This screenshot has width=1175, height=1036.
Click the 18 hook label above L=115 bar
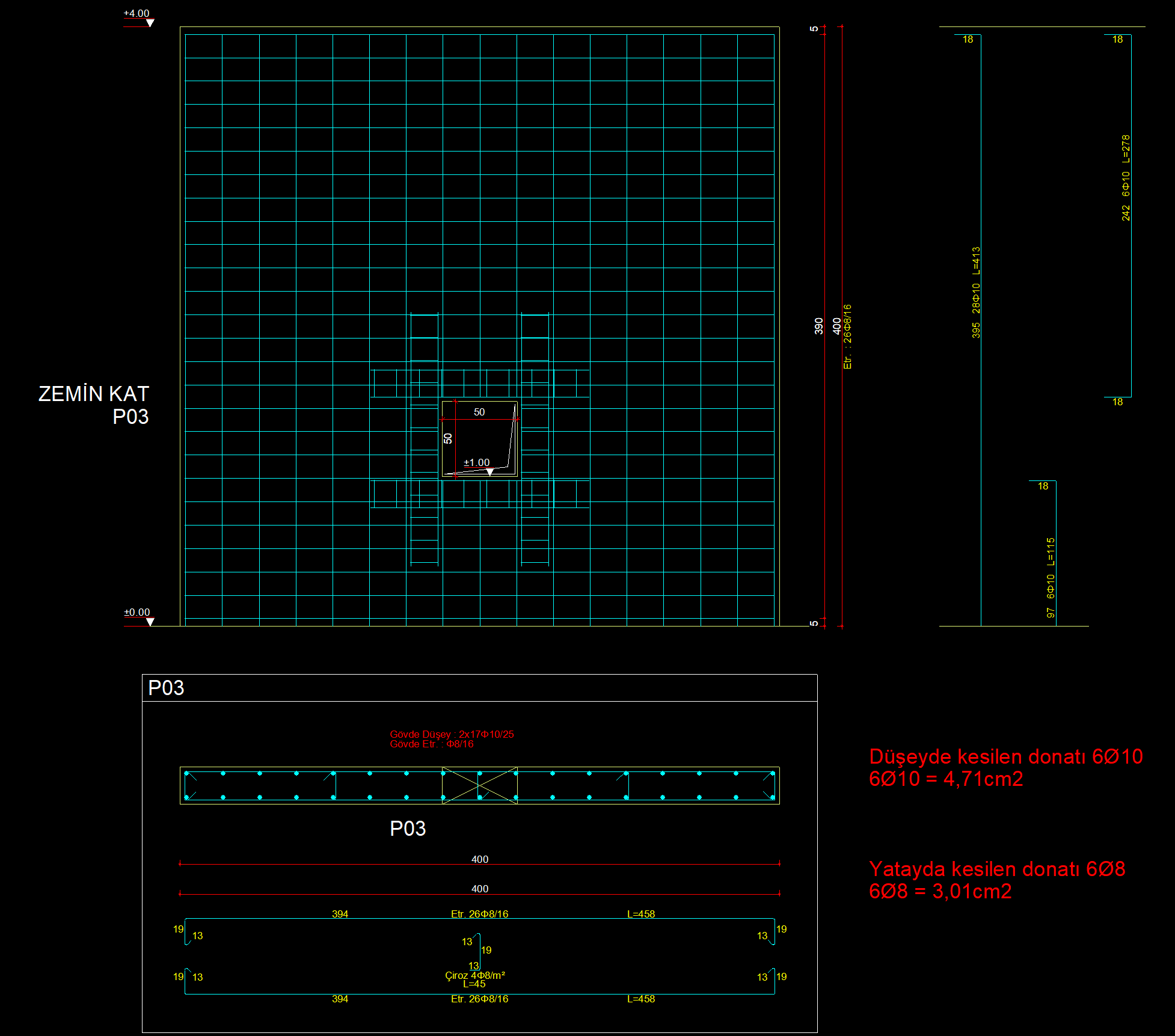click(1043, 486)
